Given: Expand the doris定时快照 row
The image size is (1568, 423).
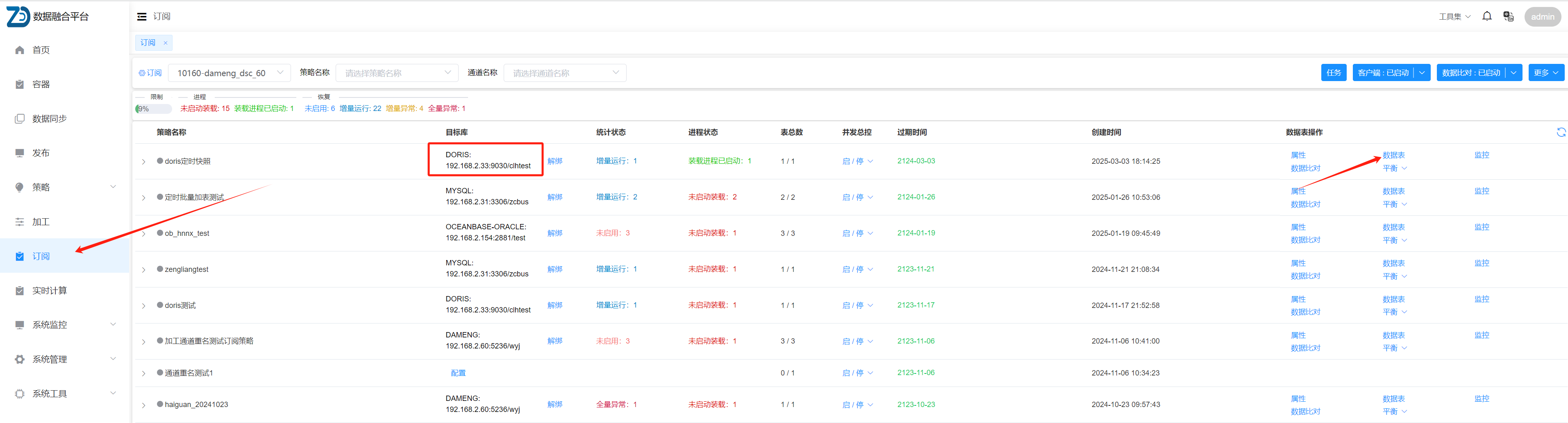Looking at the screenshot, I should (x=144, y=162).
